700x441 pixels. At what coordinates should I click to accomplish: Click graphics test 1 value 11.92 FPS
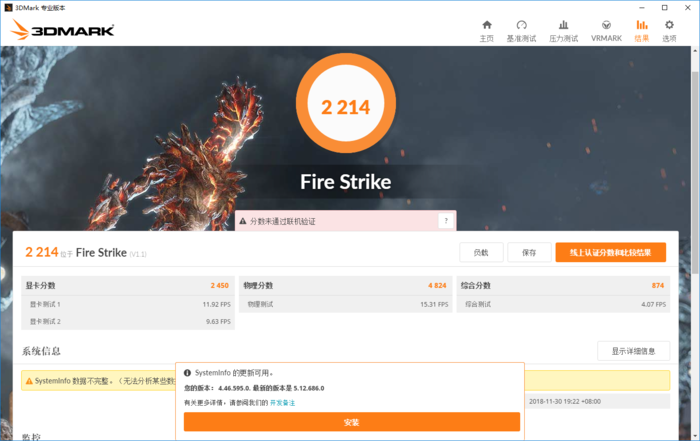217,304
